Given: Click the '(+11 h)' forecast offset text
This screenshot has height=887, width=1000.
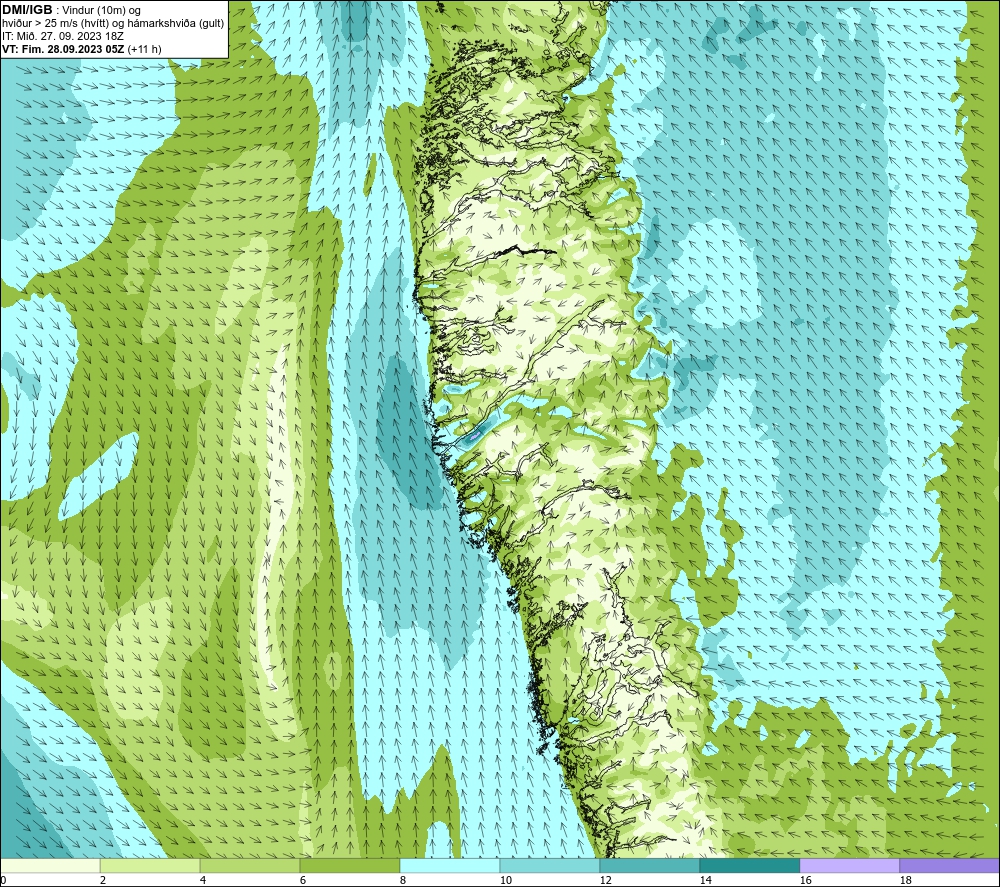Looking at the screenshot, I should pyautogui.click(x=145, y=49).
